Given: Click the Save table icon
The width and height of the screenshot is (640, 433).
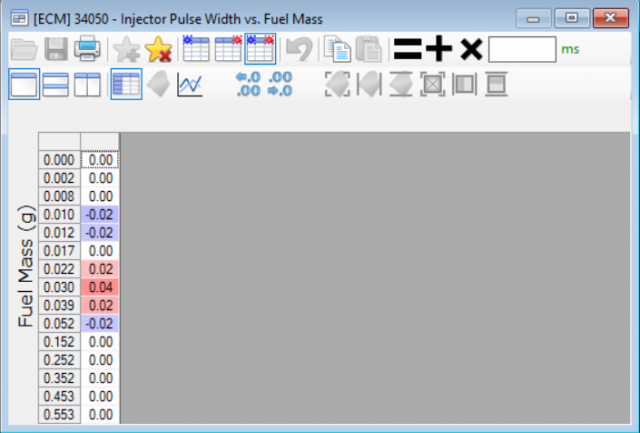Looking at the screenshot, I should 55,48.
